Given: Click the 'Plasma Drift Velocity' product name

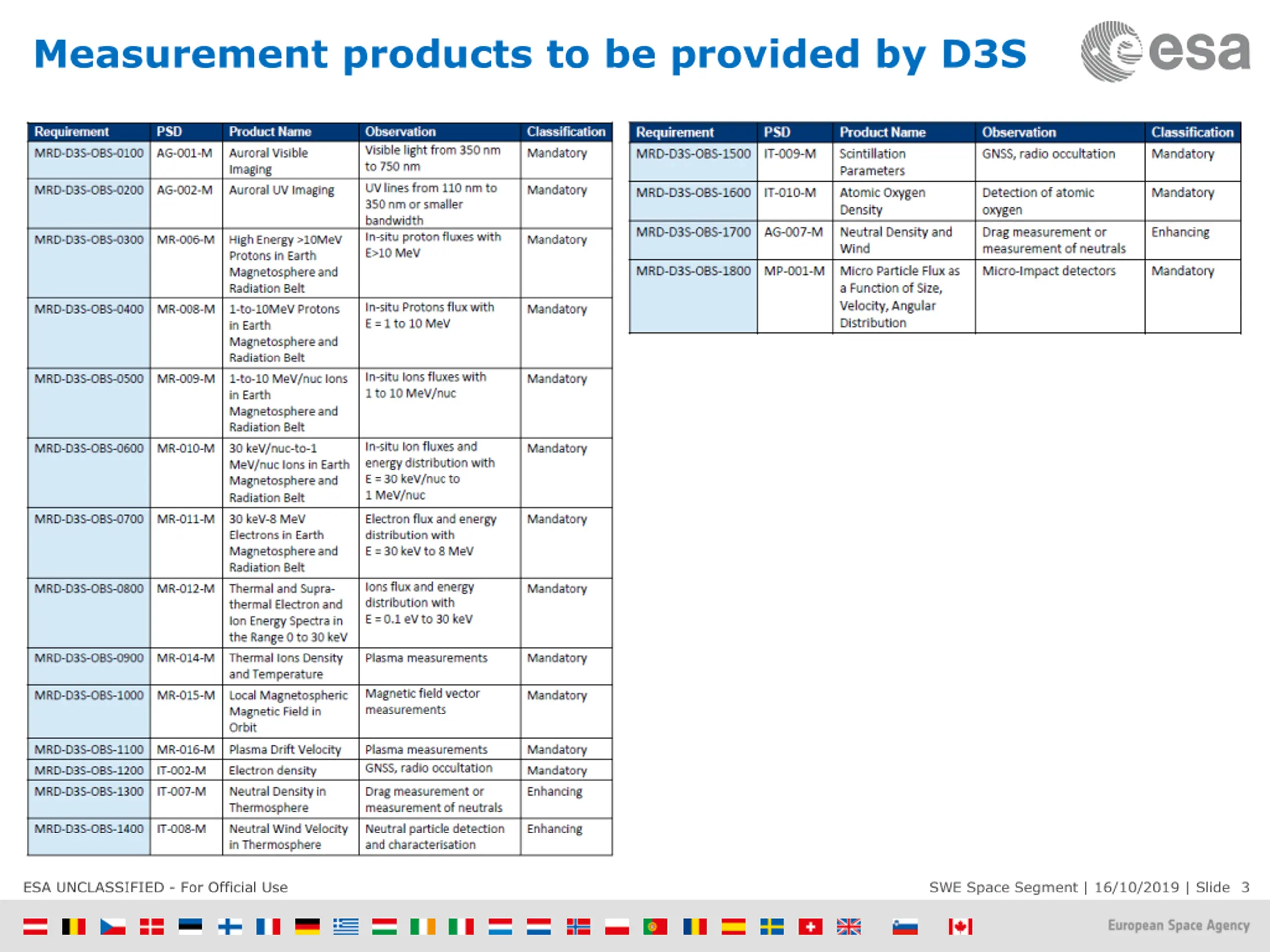Looking at the screenshot, I should (x=285, y=749).
